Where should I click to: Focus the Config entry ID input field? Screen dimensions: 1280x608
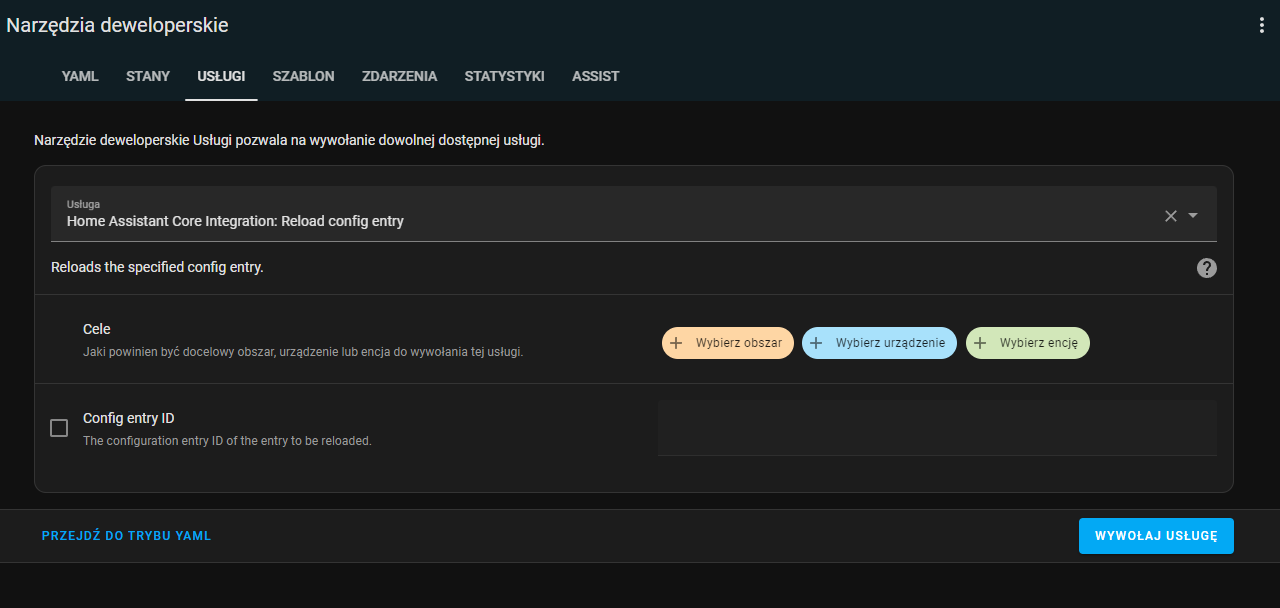[x=937, y=428]
